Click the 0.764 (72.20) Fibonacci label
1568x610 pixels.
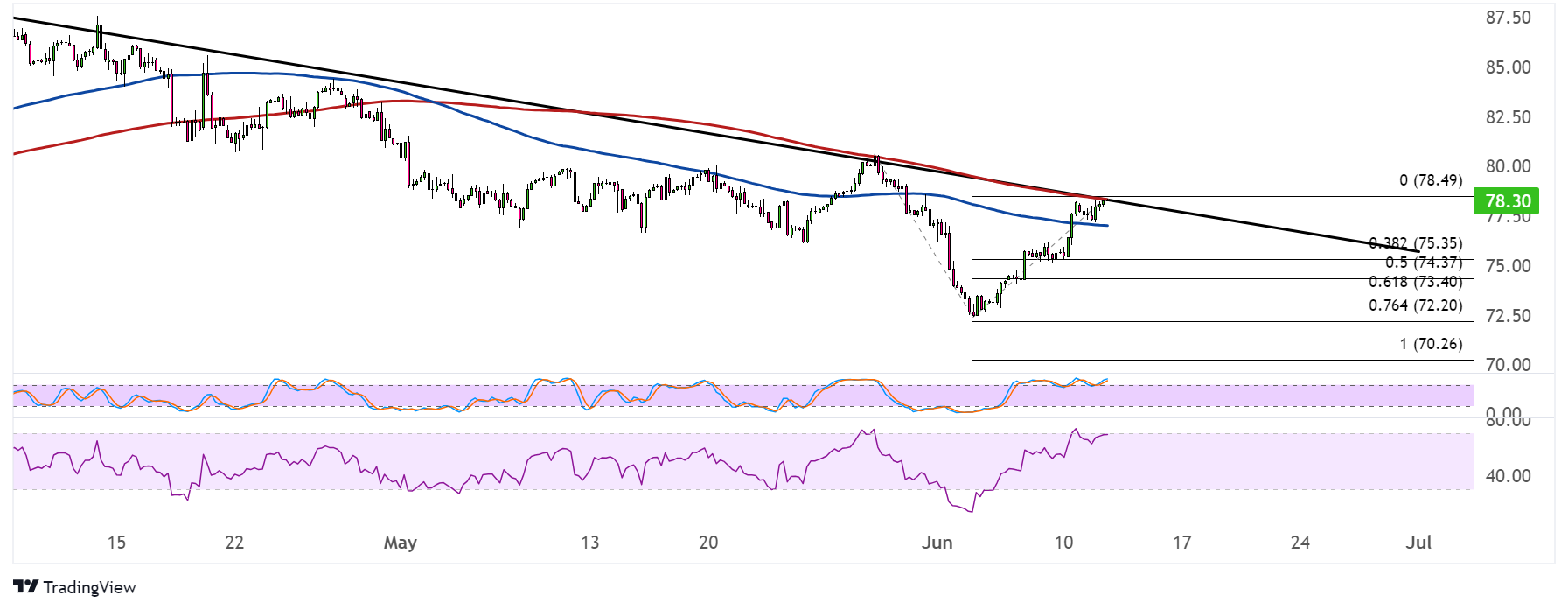1415,305
